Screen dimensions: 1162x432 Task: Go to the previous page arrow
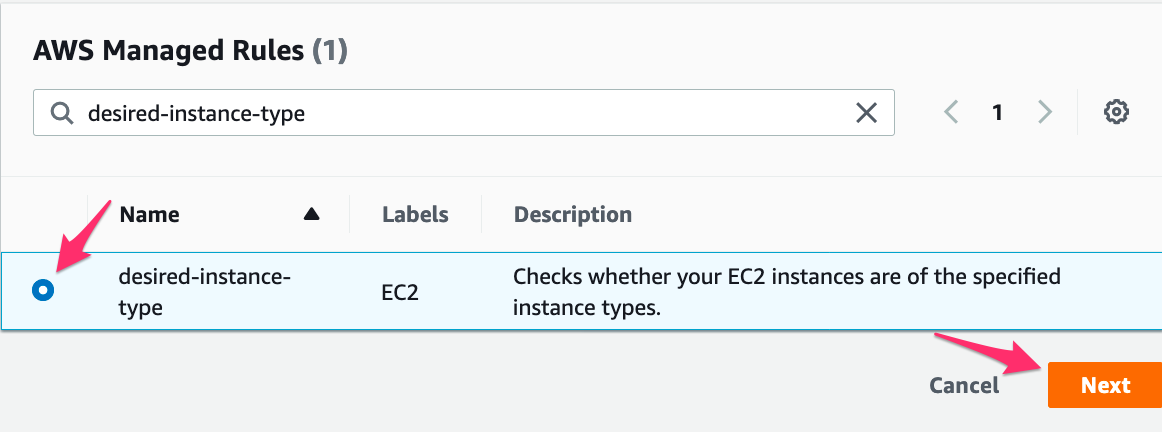pyautogui.click(x=951, y=113)
